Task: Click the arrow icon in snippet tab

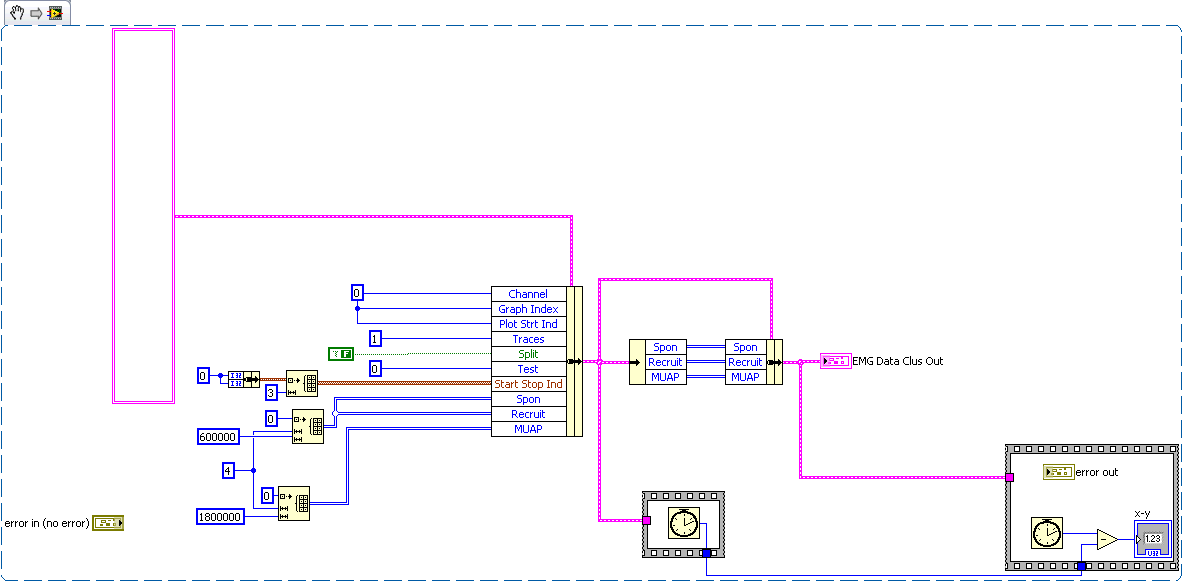Action: tap(36, 14)
